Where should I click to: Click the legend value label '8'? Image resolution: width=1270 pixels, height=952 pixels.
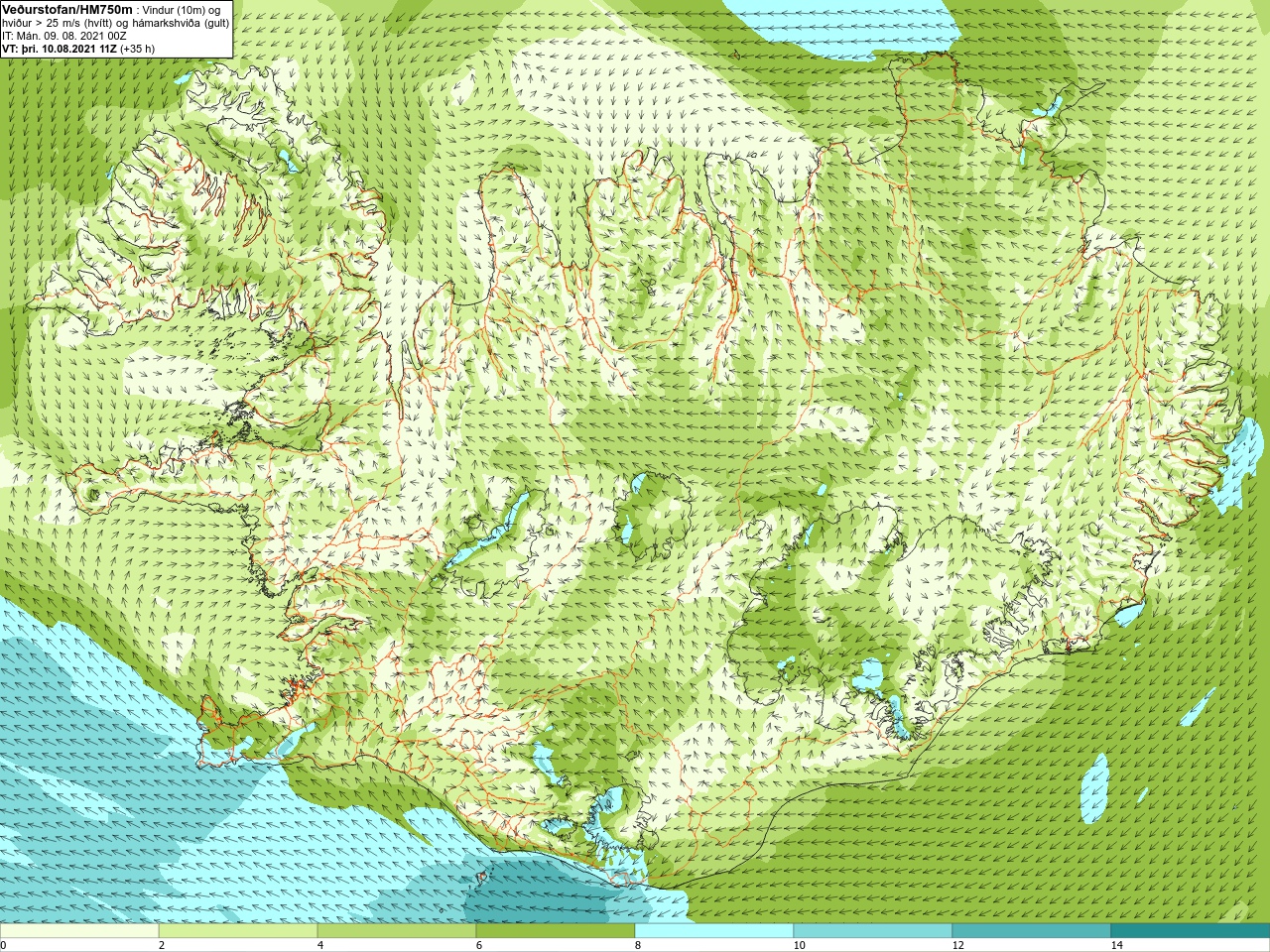637,945
